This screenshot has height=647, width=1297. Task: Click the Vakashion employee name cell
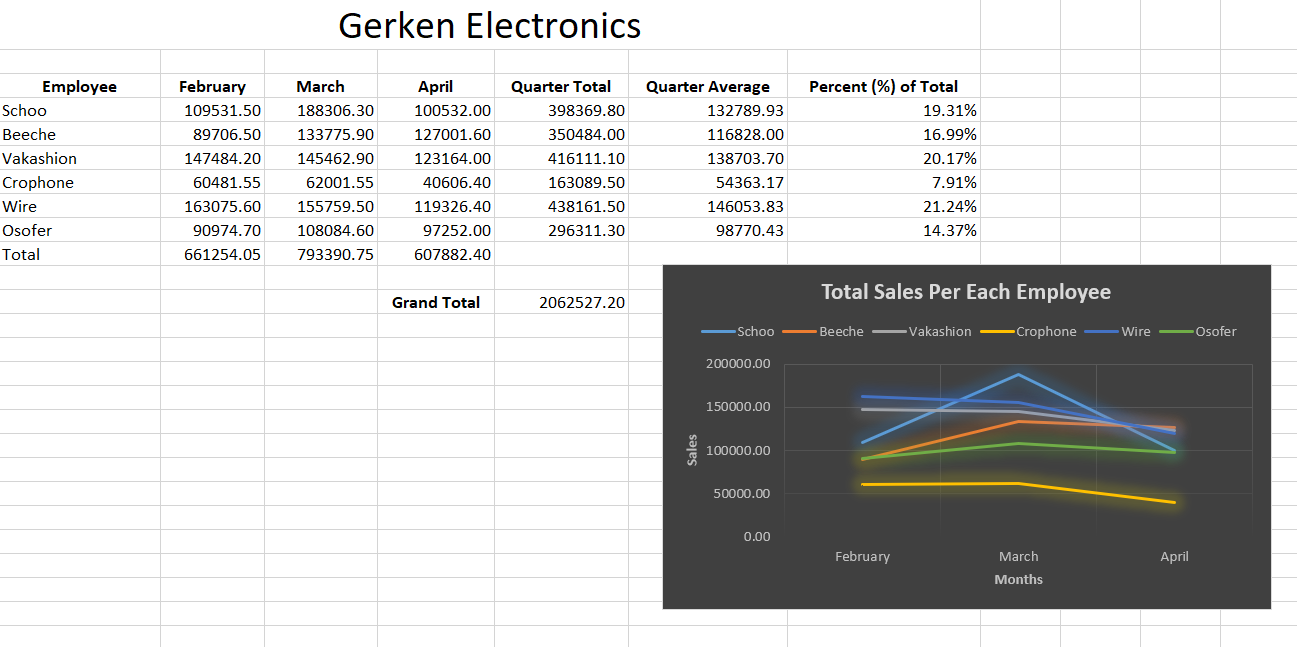click(40, 159)
